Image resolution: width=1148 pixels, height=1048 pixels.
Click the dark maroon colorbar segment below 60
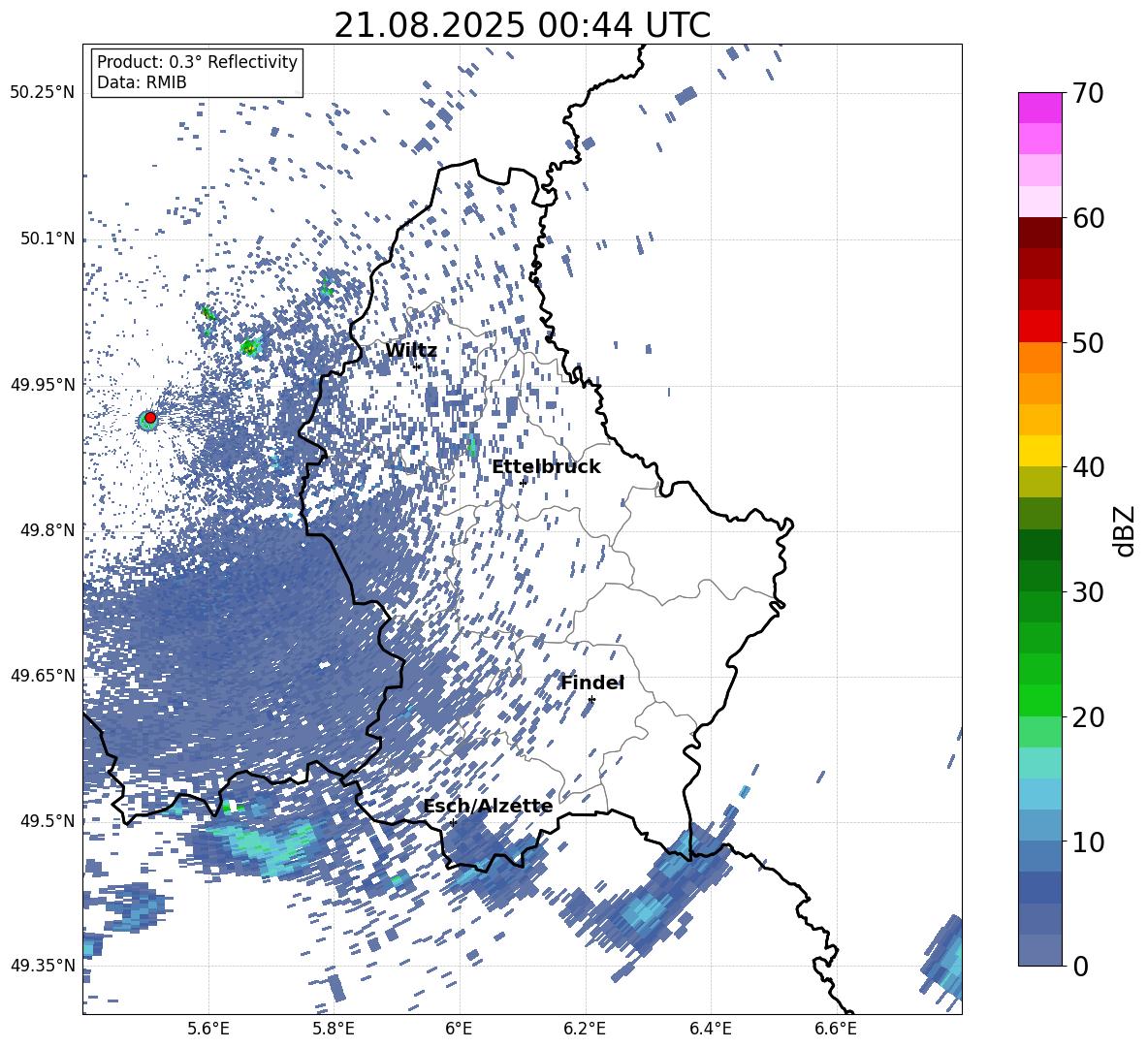(1039, 233)
